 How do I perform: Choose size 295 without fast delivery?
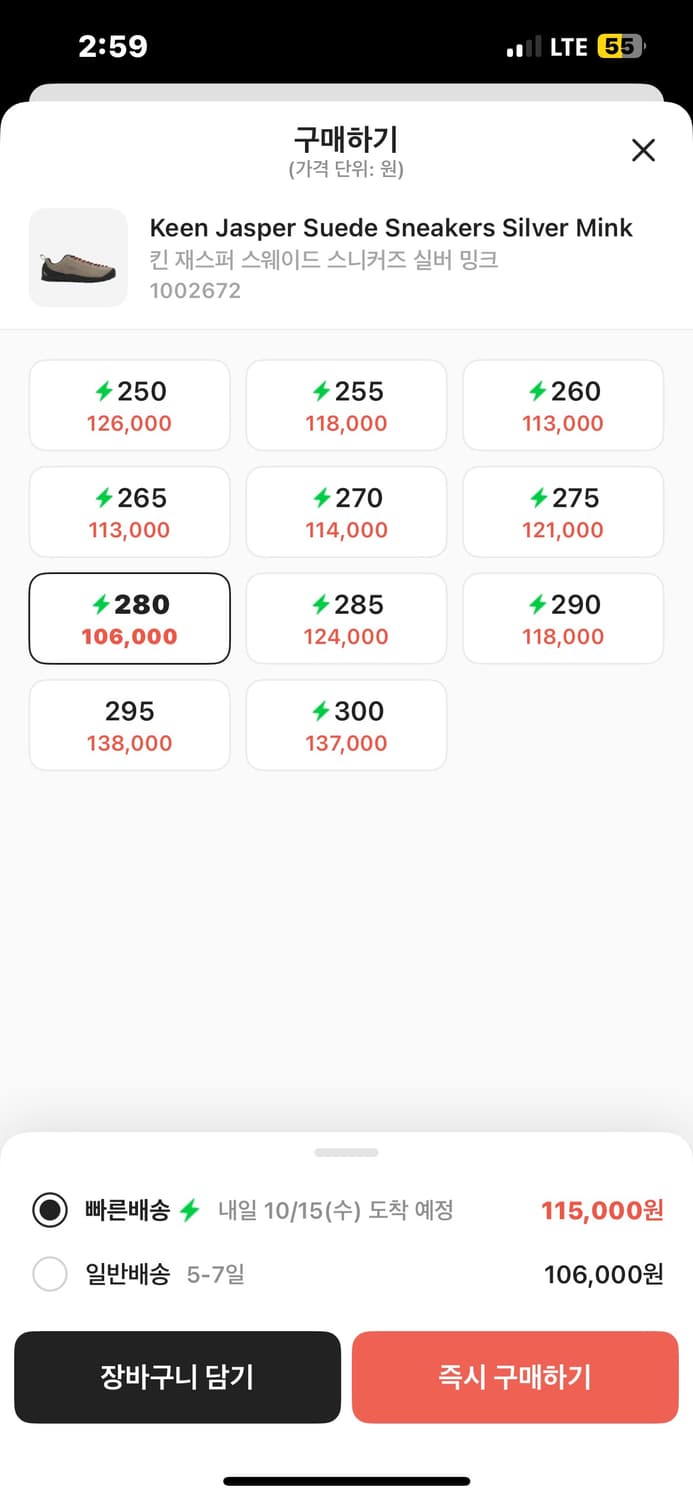click(x=130, y=725)
